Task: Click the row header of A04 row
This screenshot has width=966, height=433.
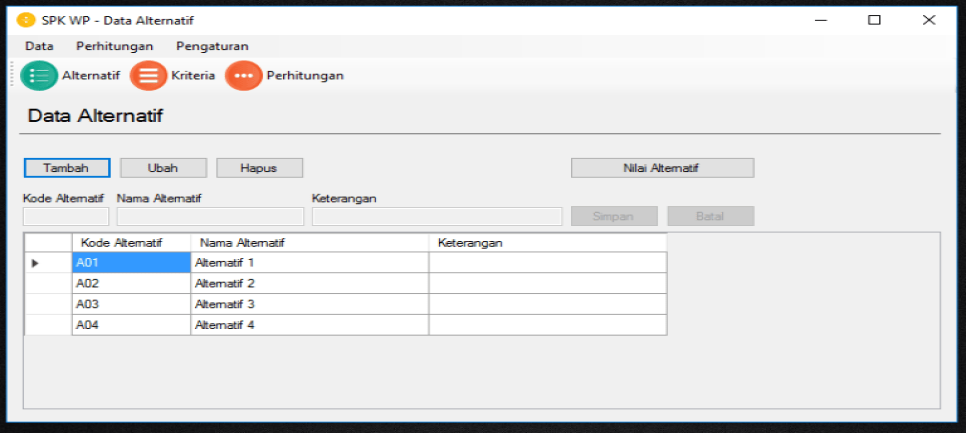Action: [48, 325]
